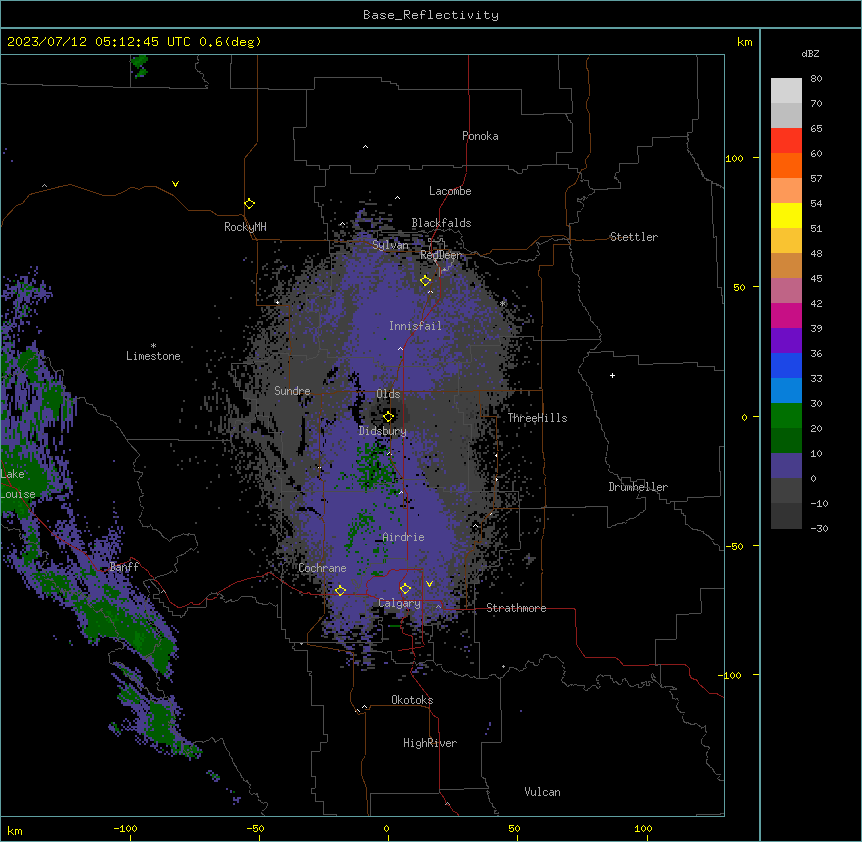Click the Drumheller label
The image size is (862, 842).
point(638,487)
